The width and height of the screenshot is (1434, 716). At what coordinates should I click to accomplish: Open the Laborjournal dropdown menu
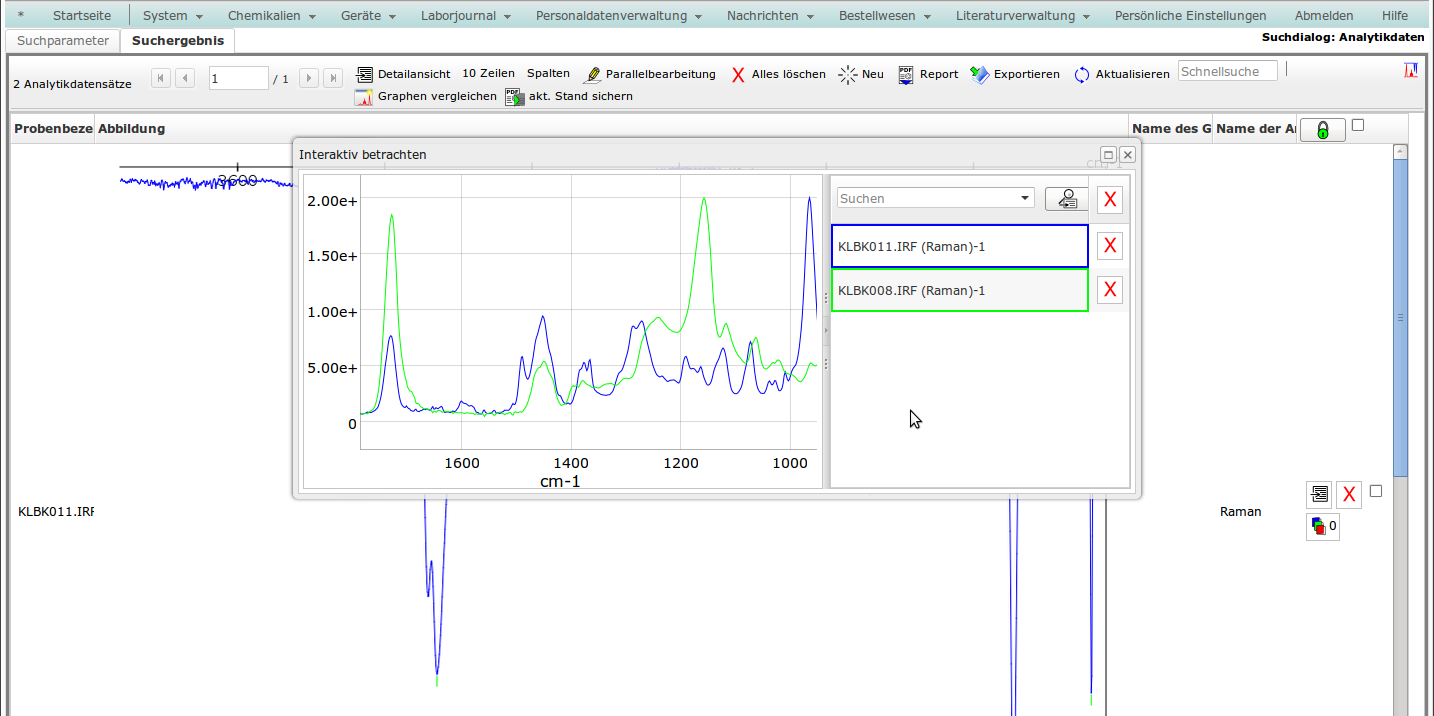466,16
